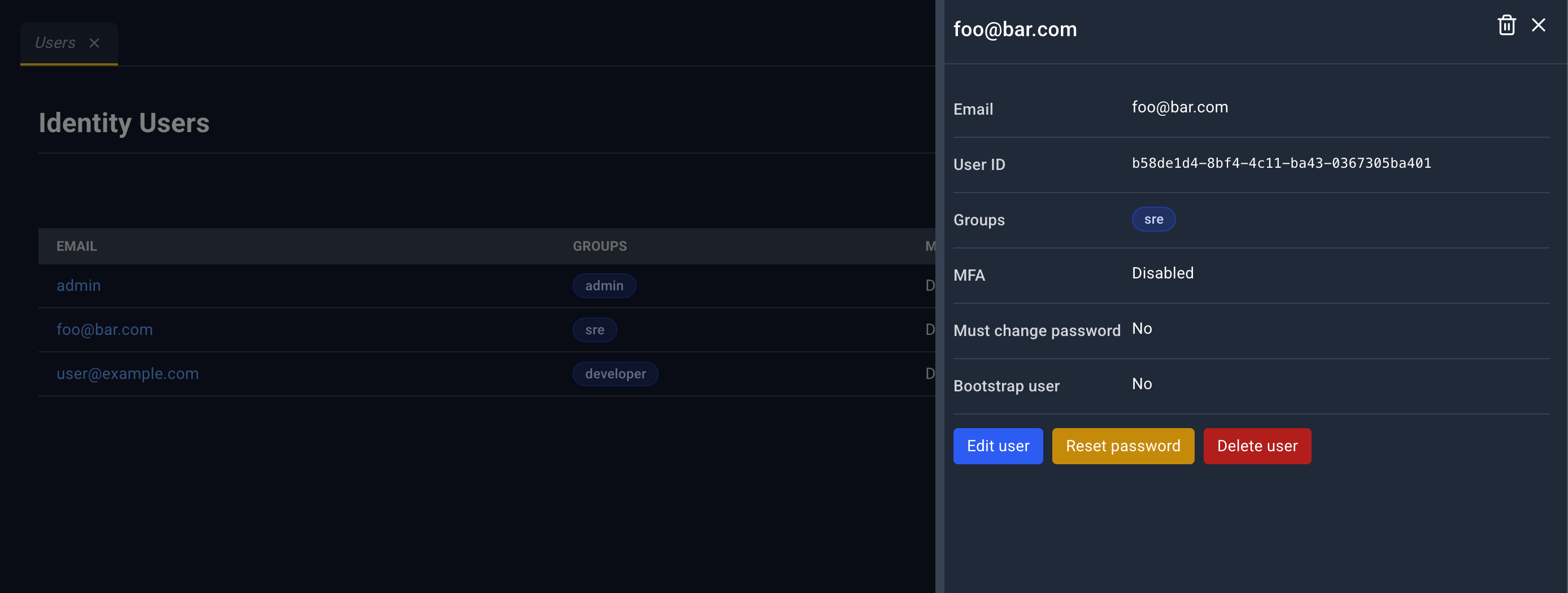Click the developer group badge
The width and height of the screenshot is (1568, 593).
(615, 373)
